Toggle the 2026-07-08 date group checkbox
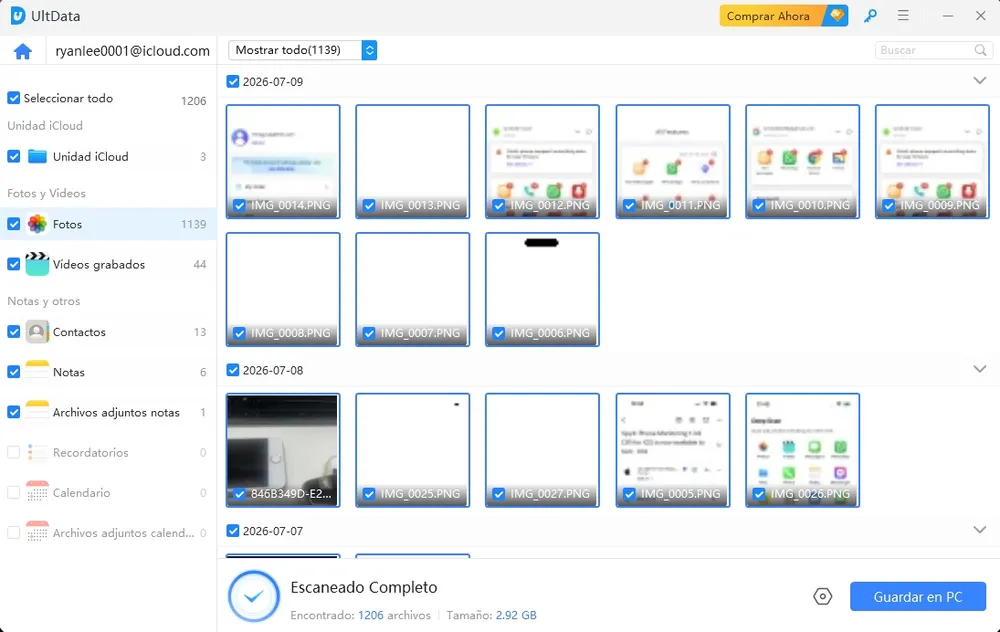1000x632 pixels. (233, 370)
